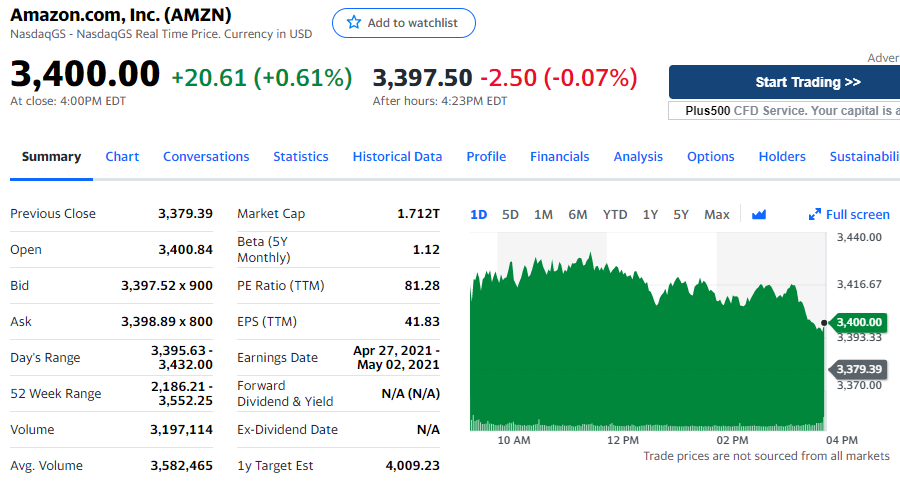Viewport: 900px width, 483px height.
Task: Open the Profile tab
Action: pos(486,157)
